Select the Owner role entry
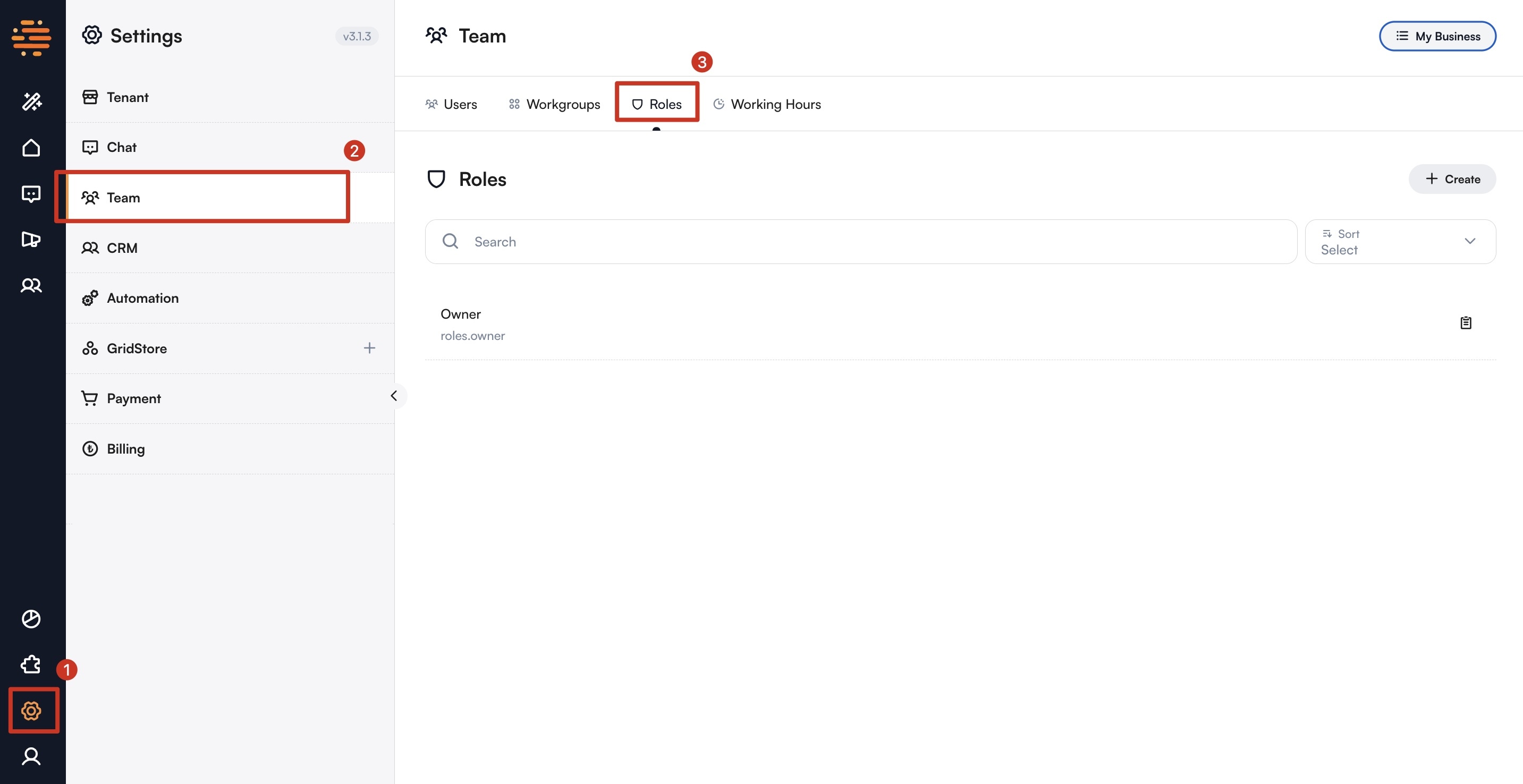The width and height of the screenshot is (1523, 784). click(x=461, y=314)
